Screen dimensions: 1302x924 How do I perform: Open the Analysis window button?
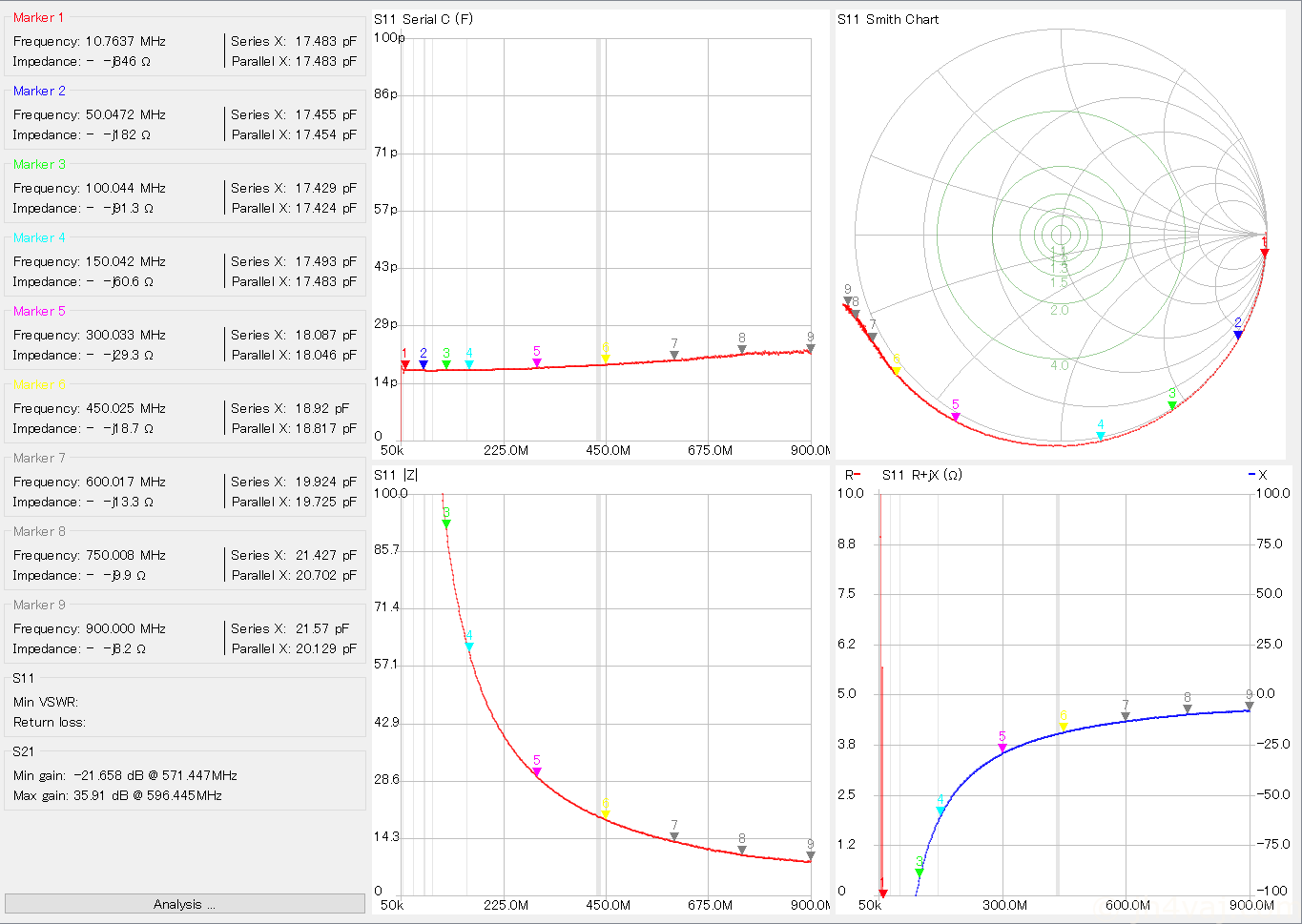[184, 904]
